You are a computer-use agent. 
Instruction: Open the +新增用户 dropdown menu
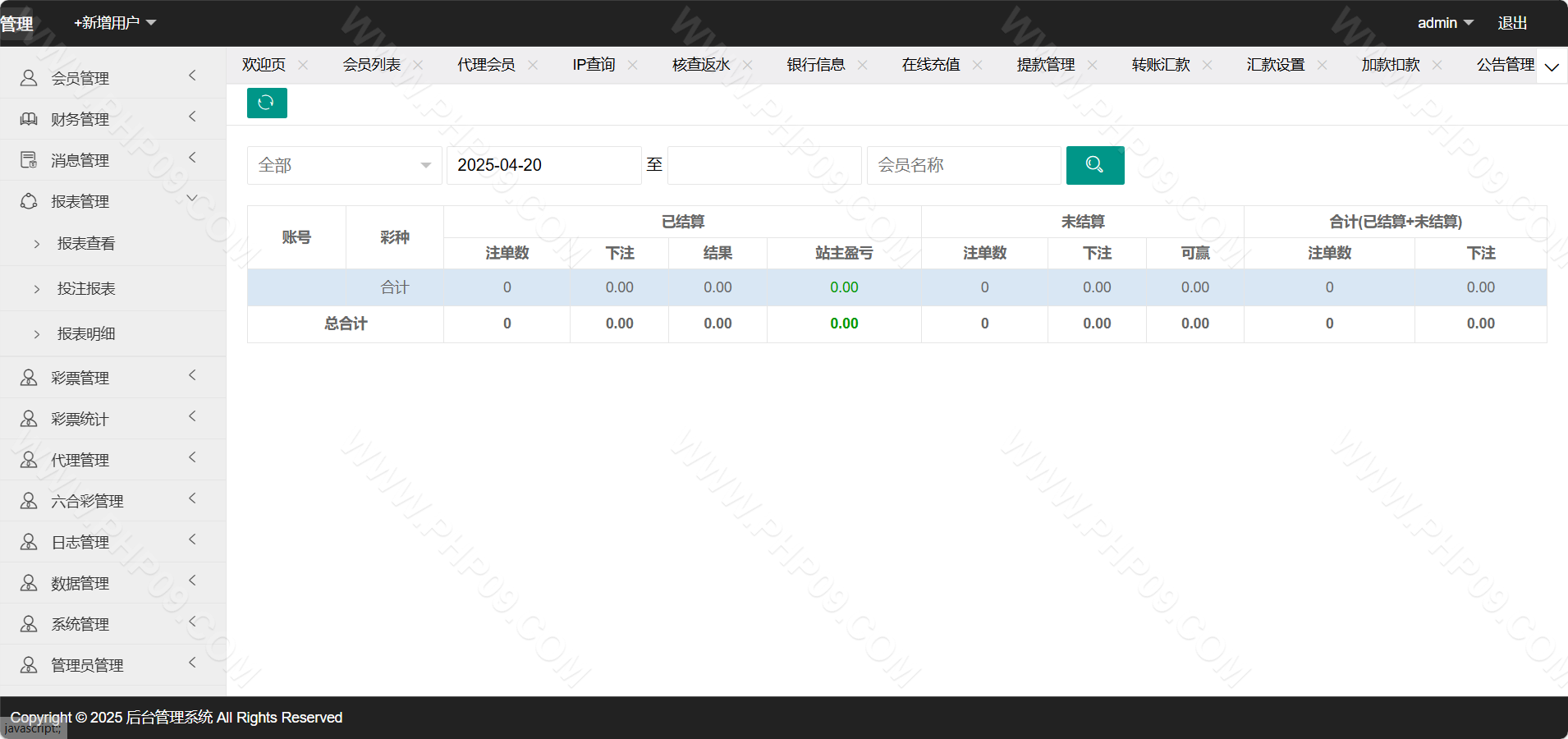click(114, 23)
